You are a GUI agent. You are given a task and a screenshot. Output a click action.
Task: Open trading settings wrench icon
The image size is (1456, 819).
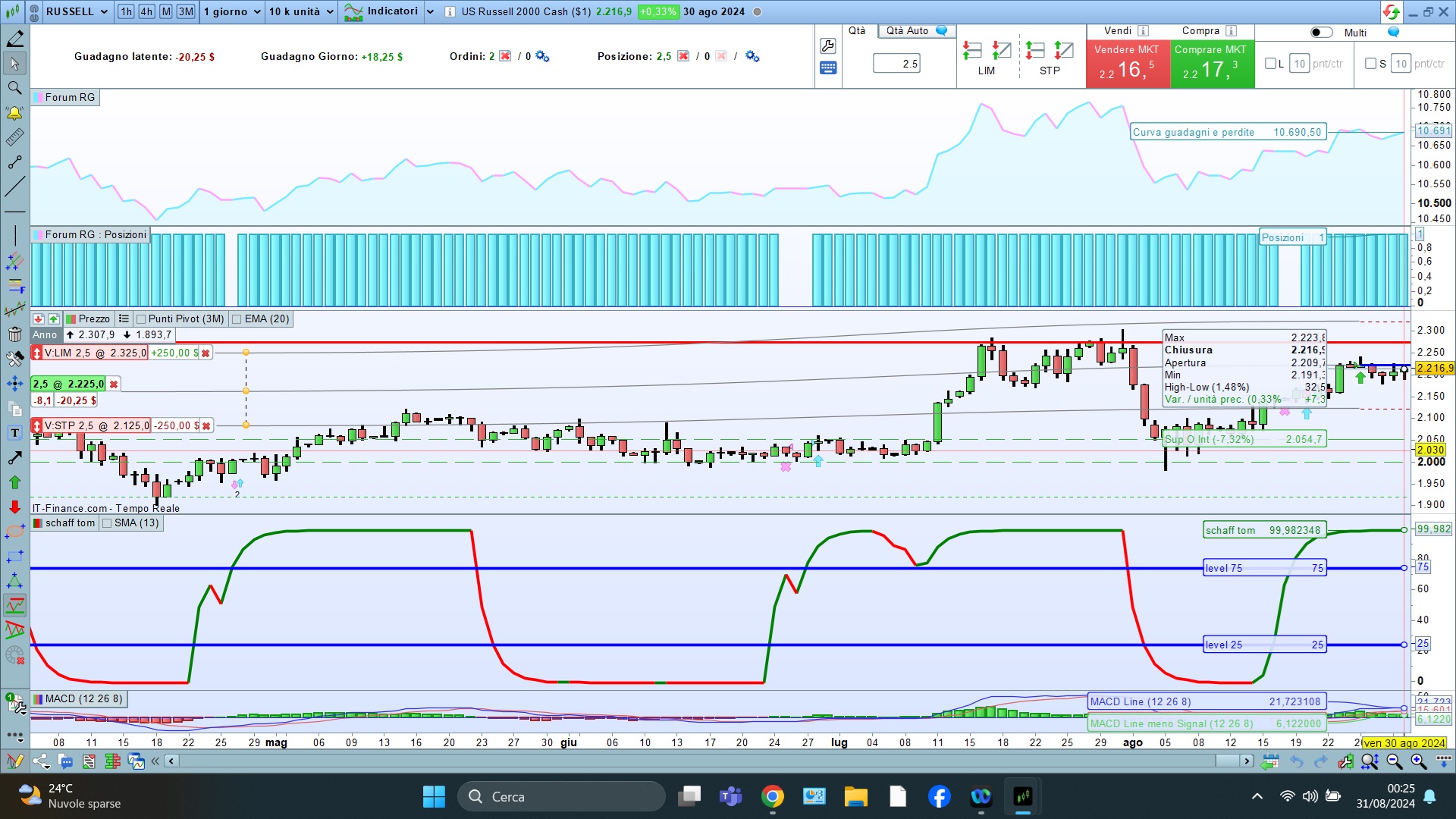828,45
